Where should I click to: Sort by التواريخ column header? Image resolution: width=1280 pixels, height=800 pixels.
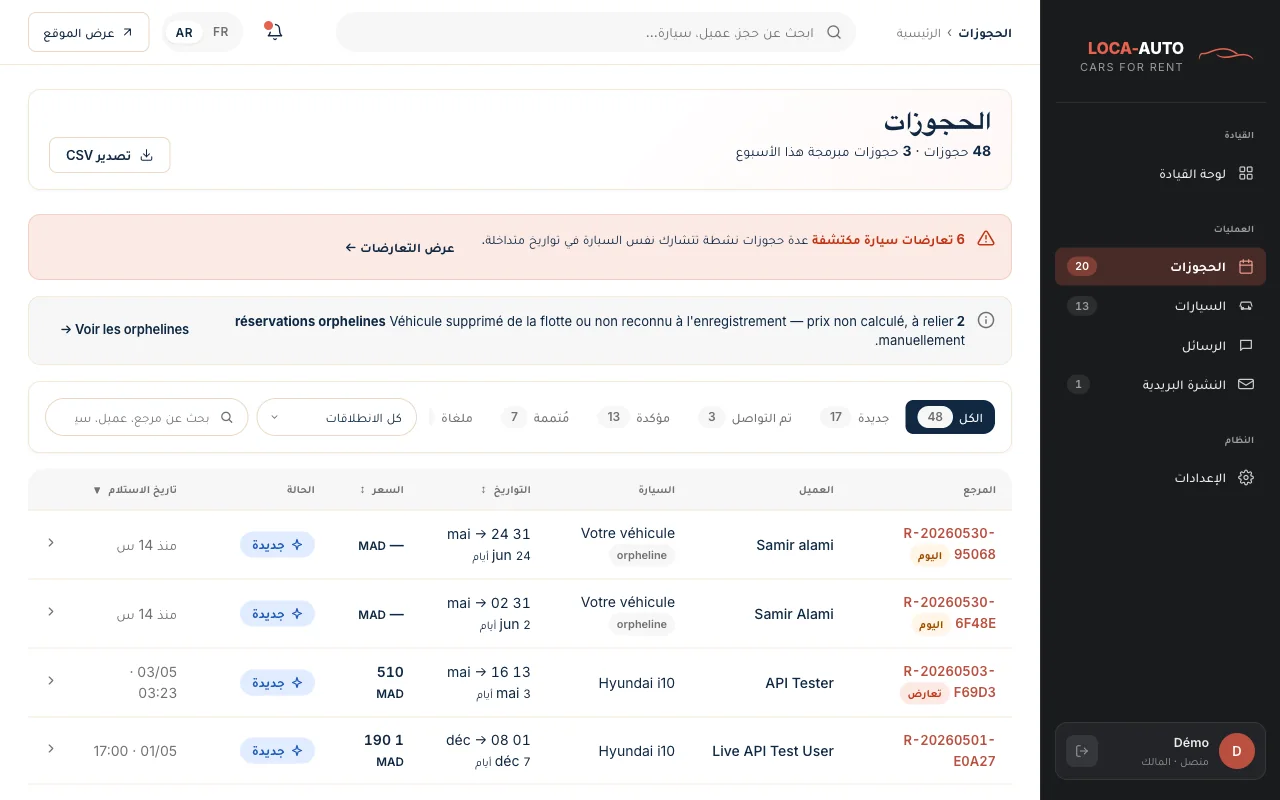tap(506, 490)
